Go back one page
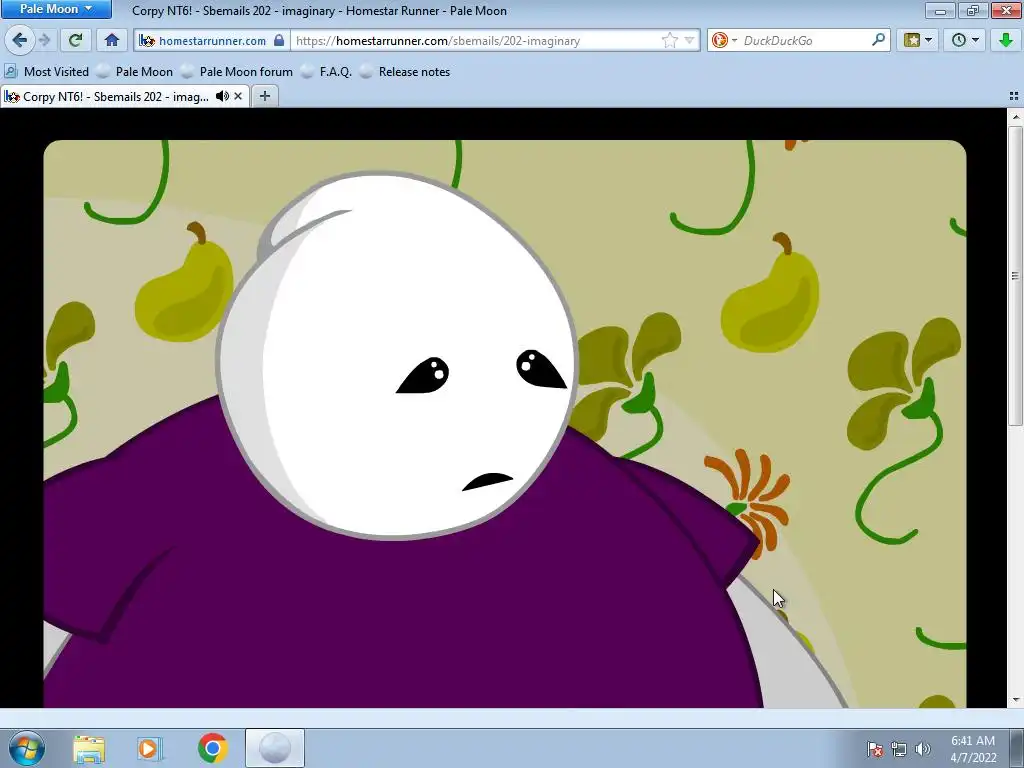The width and height of the screenshot is (1024, 768). pos(20,40)
